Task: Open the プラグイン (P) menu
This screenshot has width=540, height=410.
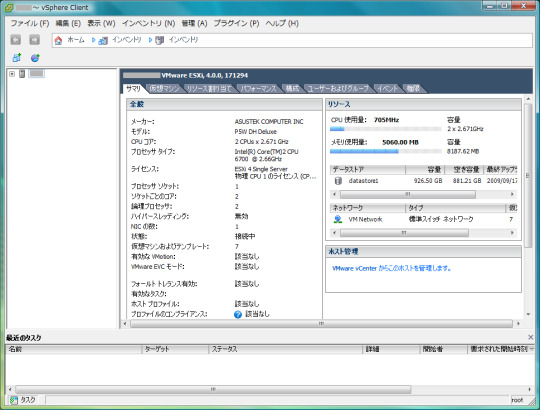Action: pyautogui.click(x=236, y=23)
